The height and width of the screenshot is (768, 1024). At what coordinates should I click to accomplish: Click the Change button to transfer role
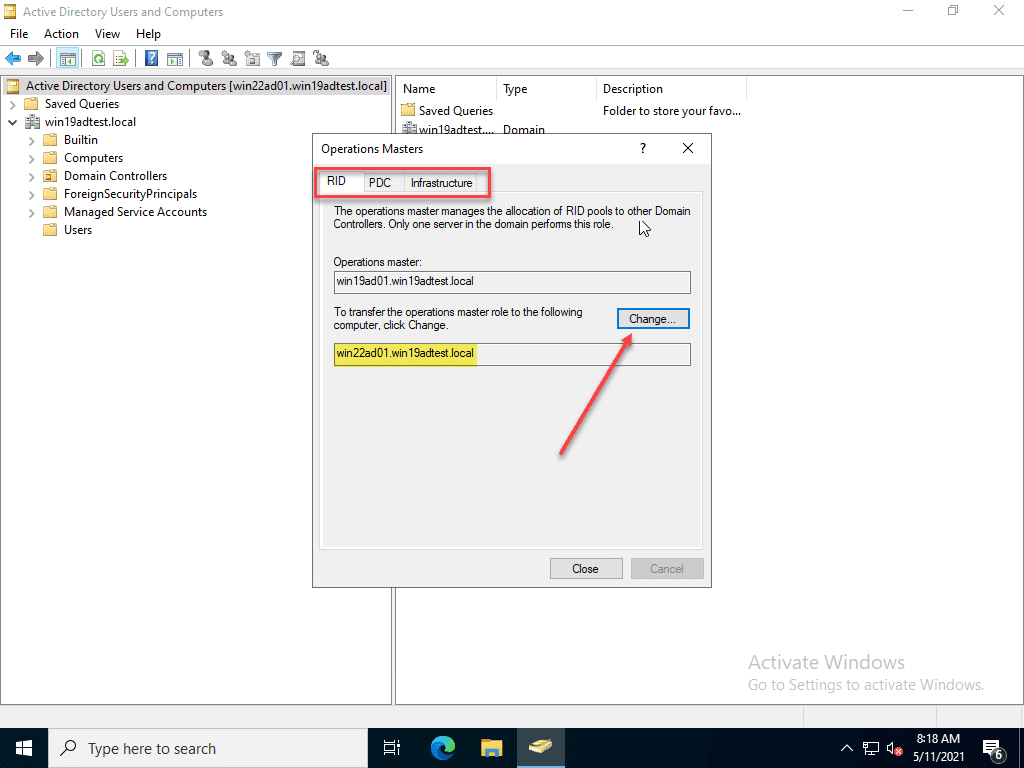pyautogui.click(x=653, y=318)
